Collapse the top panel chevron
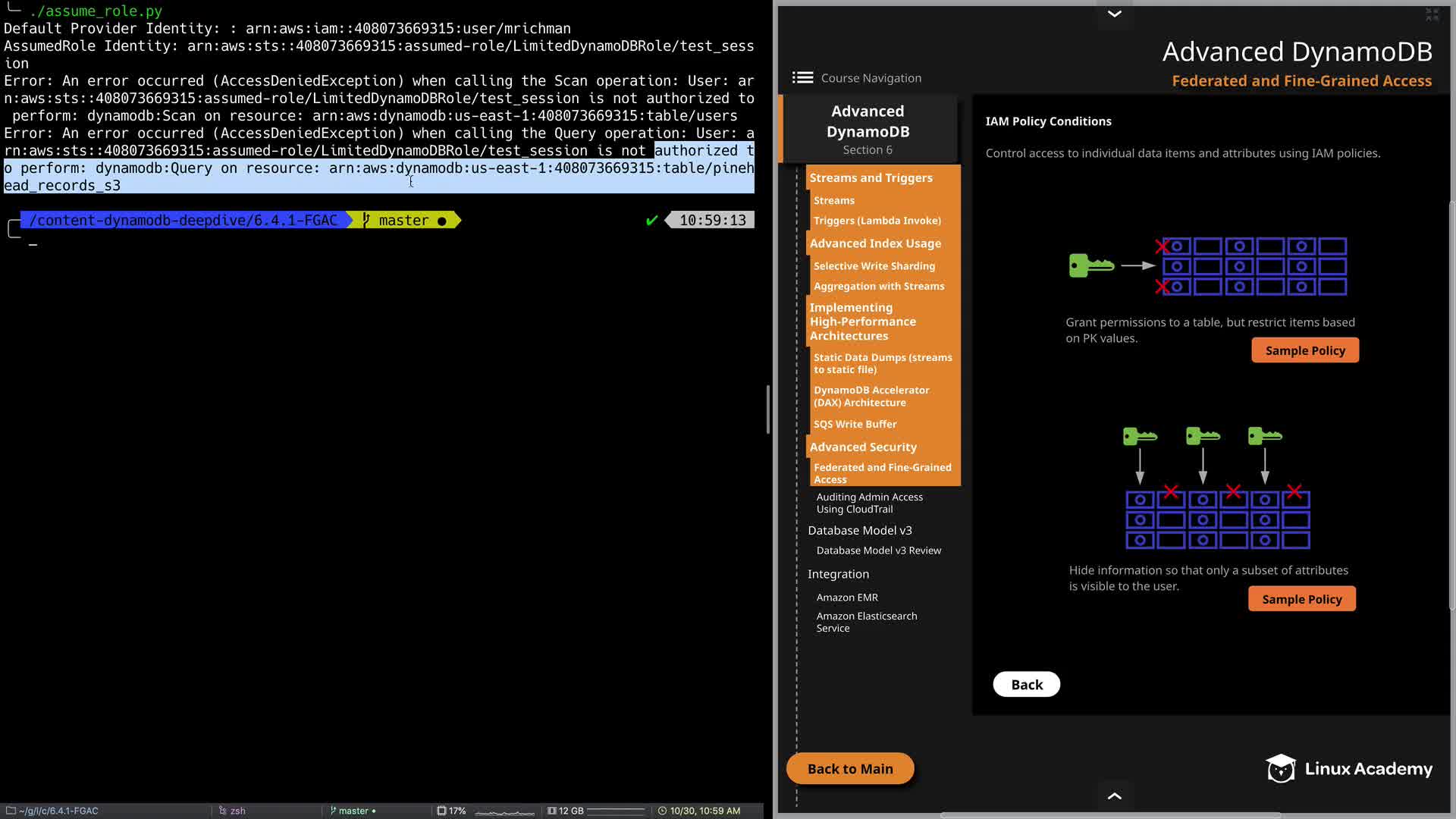 [1114, 14]
